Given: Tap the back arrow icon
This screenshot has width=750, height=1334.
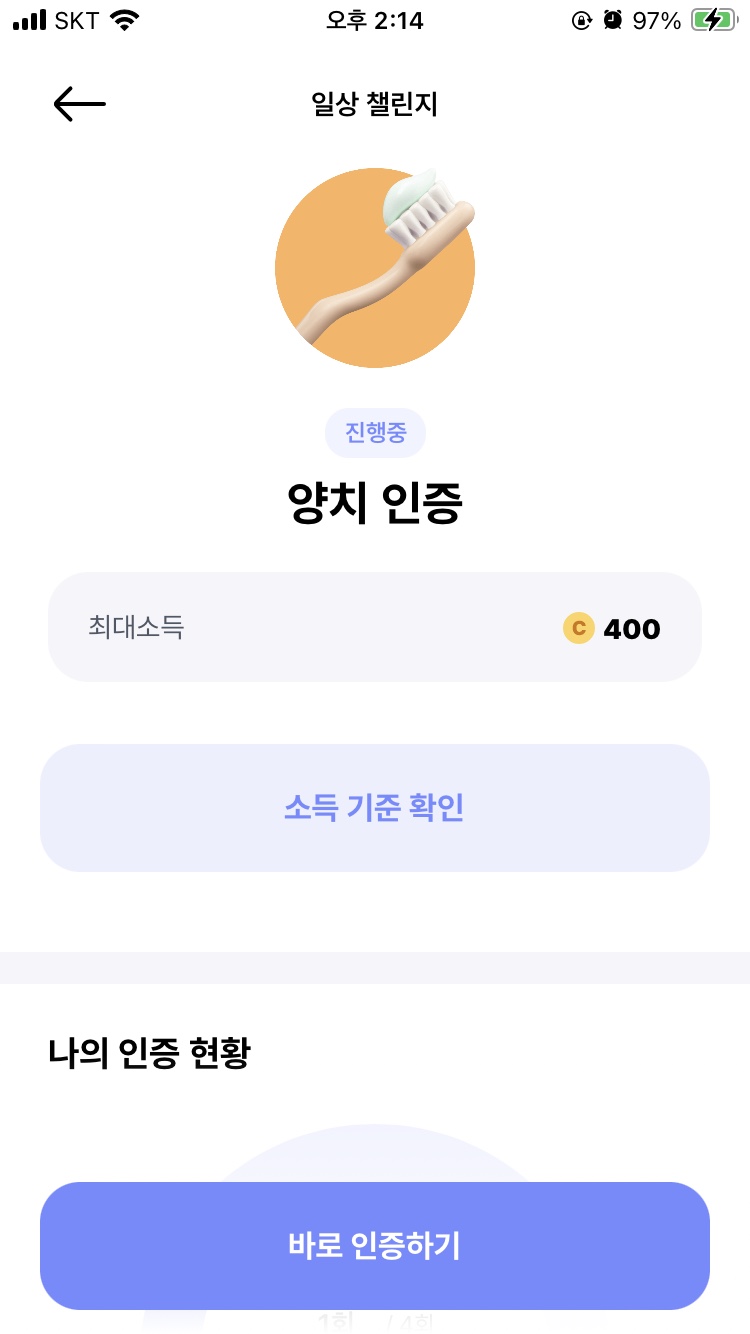Looking at the screenshot, I should coord(79,104).
